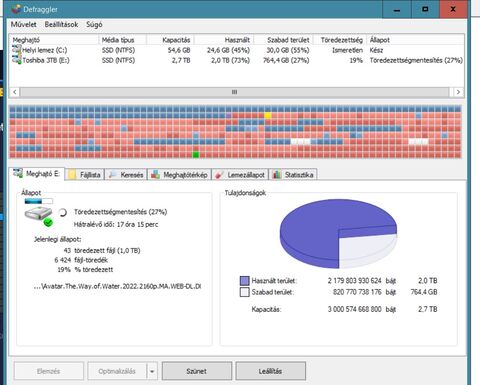Click the Szabad terület white color swatch
Screen dimensions: 480x385
point(245,292)
